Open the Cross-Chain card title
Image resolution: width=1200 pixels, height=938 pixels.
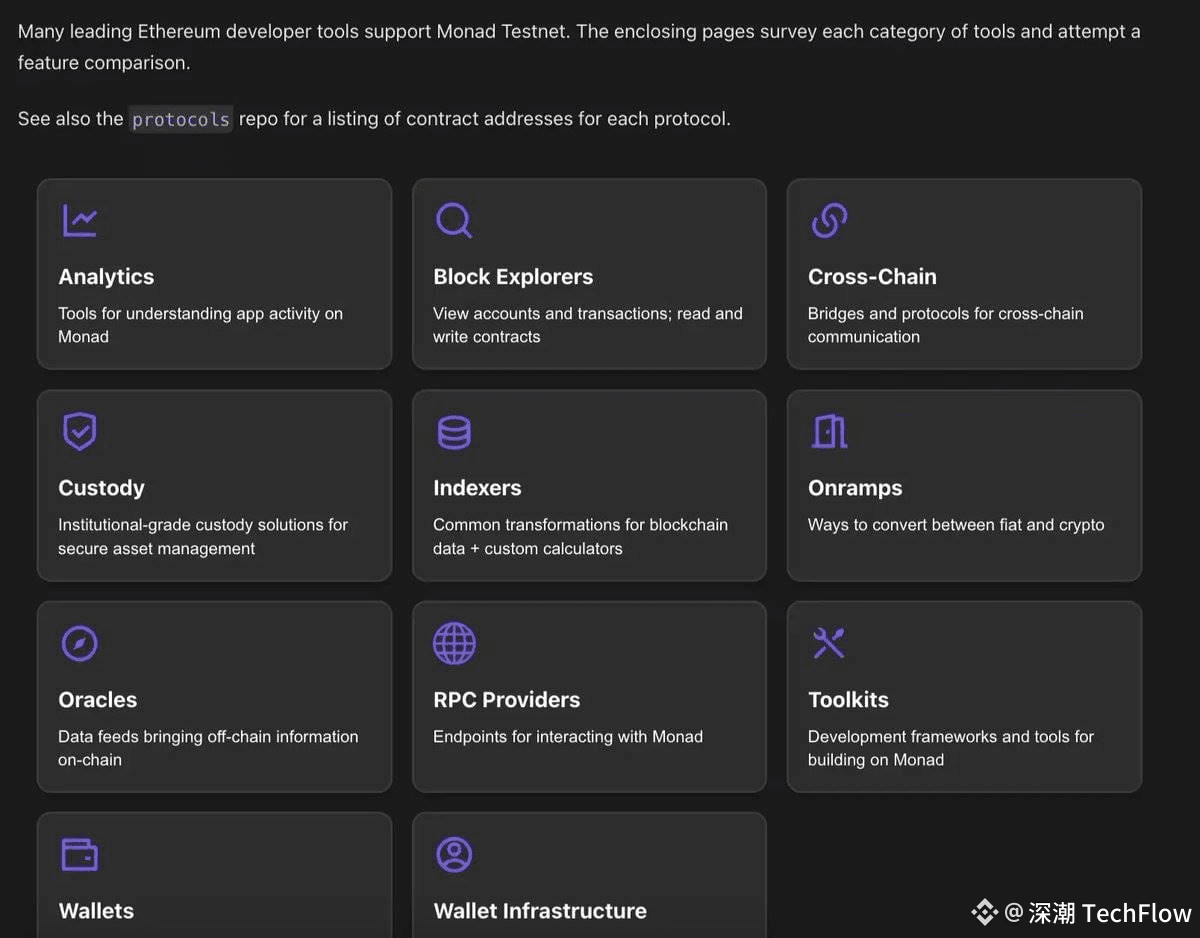(872, 277)
